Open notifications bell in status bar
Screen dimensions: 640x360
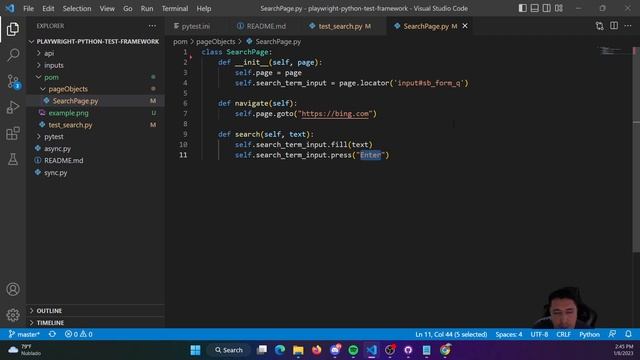pos(628,334)
